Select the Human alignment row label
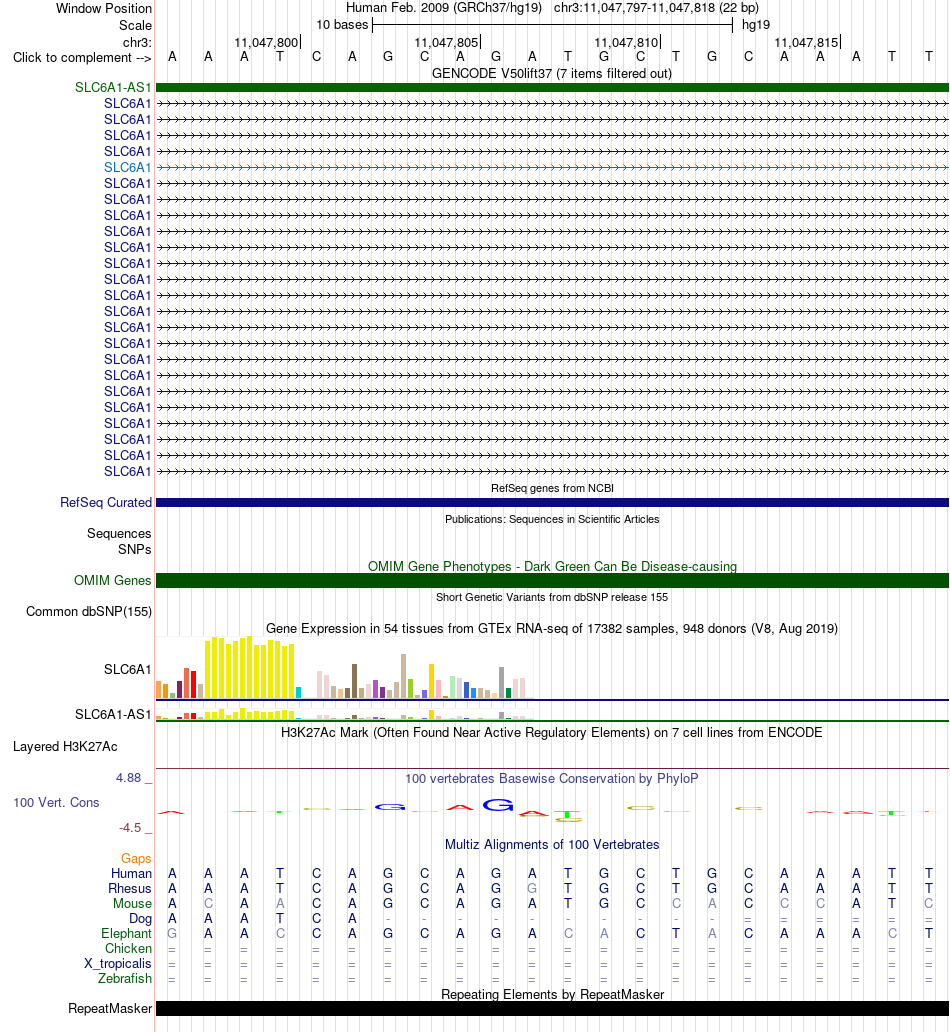The height and width of the screenshot is (1032, 950). [x=131, y=873]
